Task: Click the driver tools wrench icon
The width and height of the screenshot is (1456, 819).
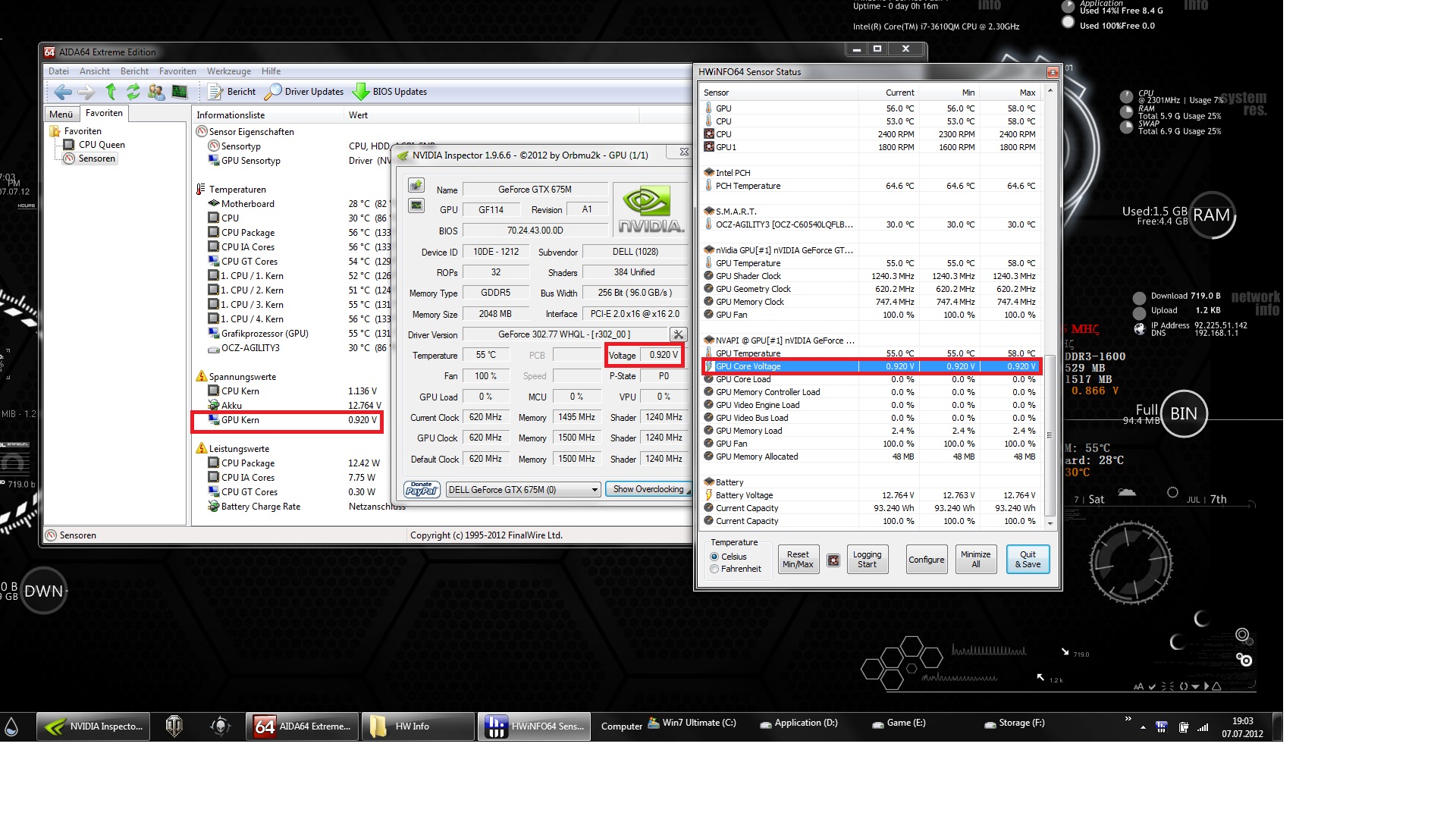Action: pyautogui.click(x=678, y=334)
